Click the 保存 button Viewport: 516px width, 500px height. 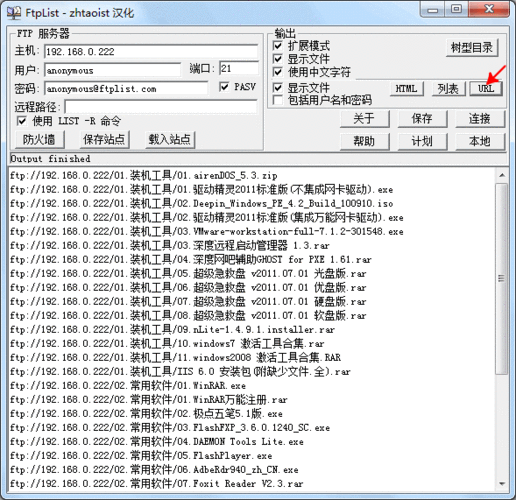pyautogui.click(x=422, y=118)
